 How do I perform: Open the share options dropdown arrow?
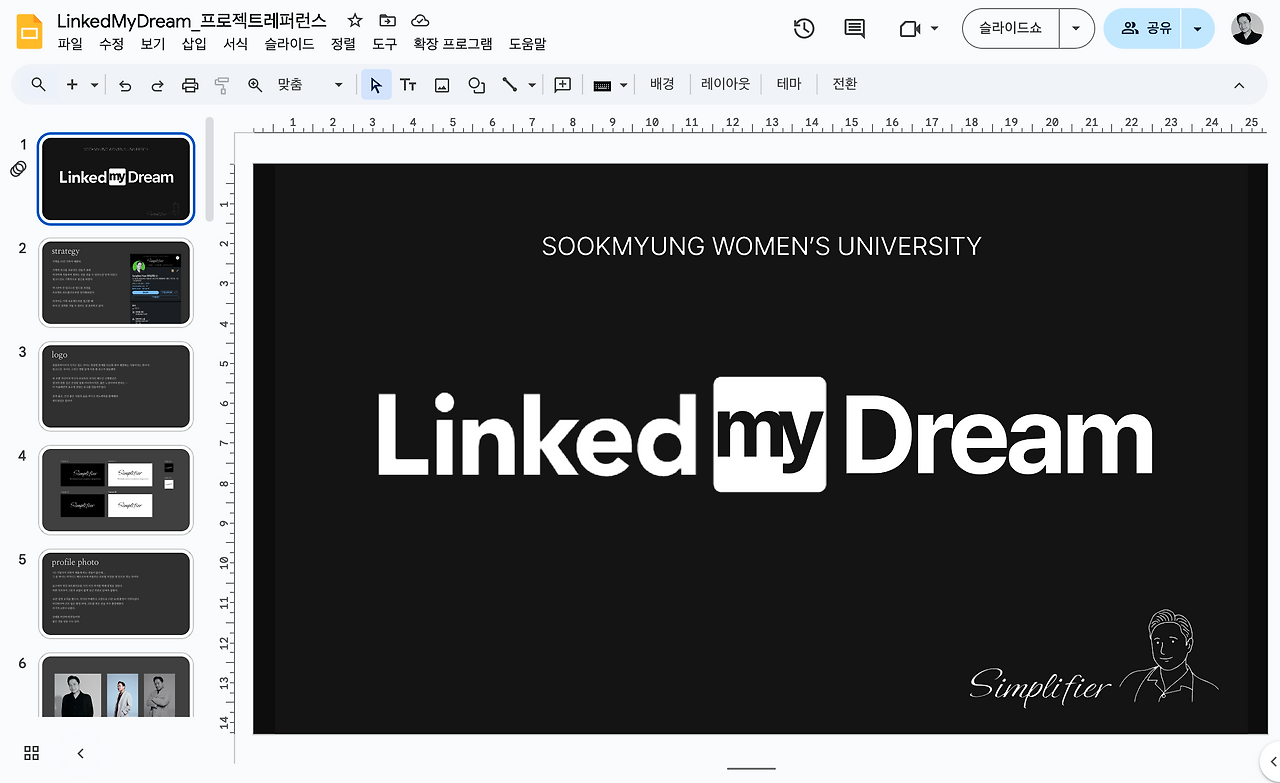[1197, 29]
